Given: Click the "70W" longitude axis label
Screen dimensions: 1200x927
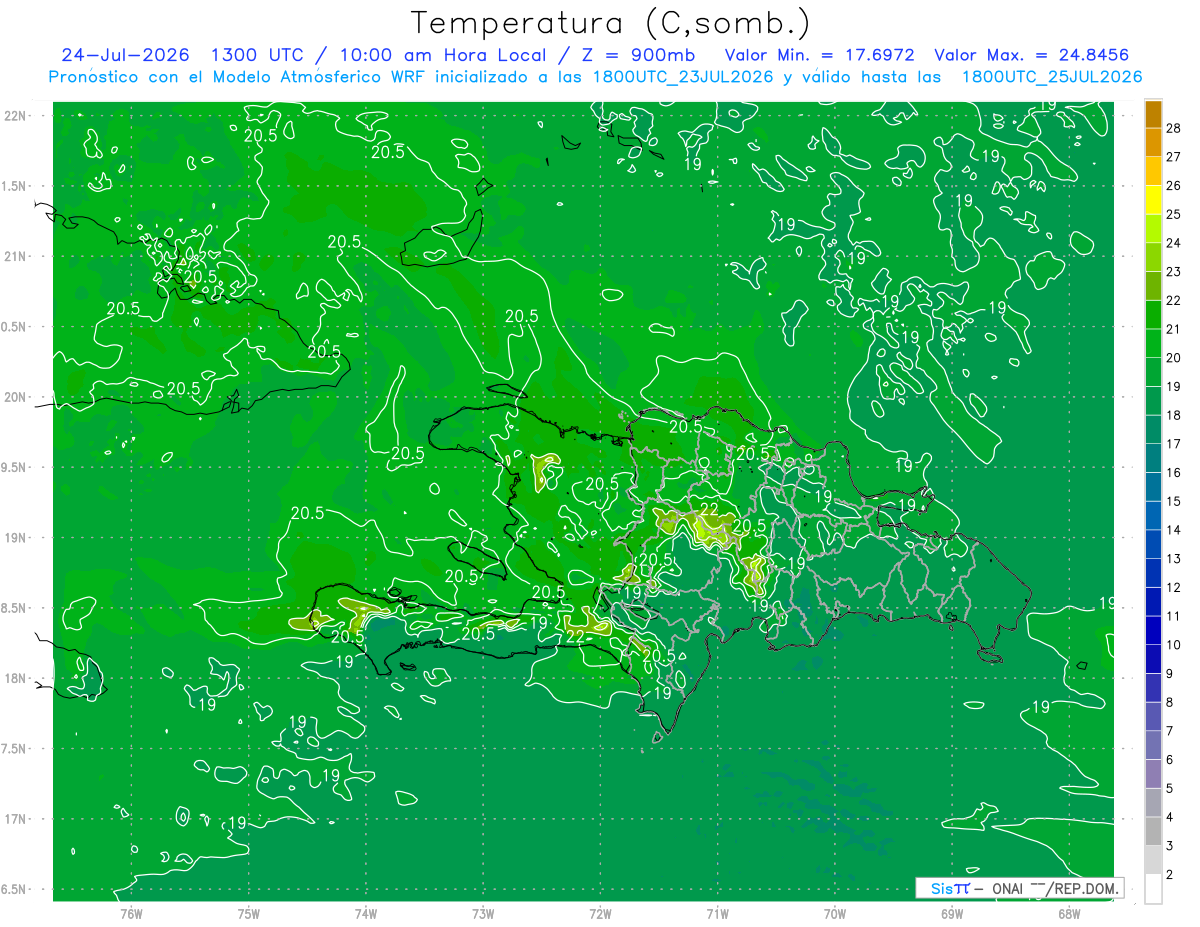Looking at the screenshot, I should (835, 914).
